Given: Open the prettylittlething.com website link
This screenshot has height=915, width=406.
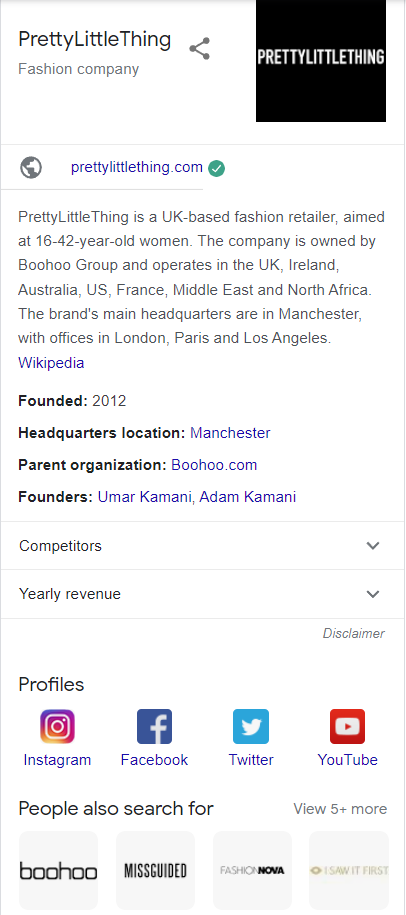Looking at the screenshot, I should pyautogui.click(x=136, y=167).
